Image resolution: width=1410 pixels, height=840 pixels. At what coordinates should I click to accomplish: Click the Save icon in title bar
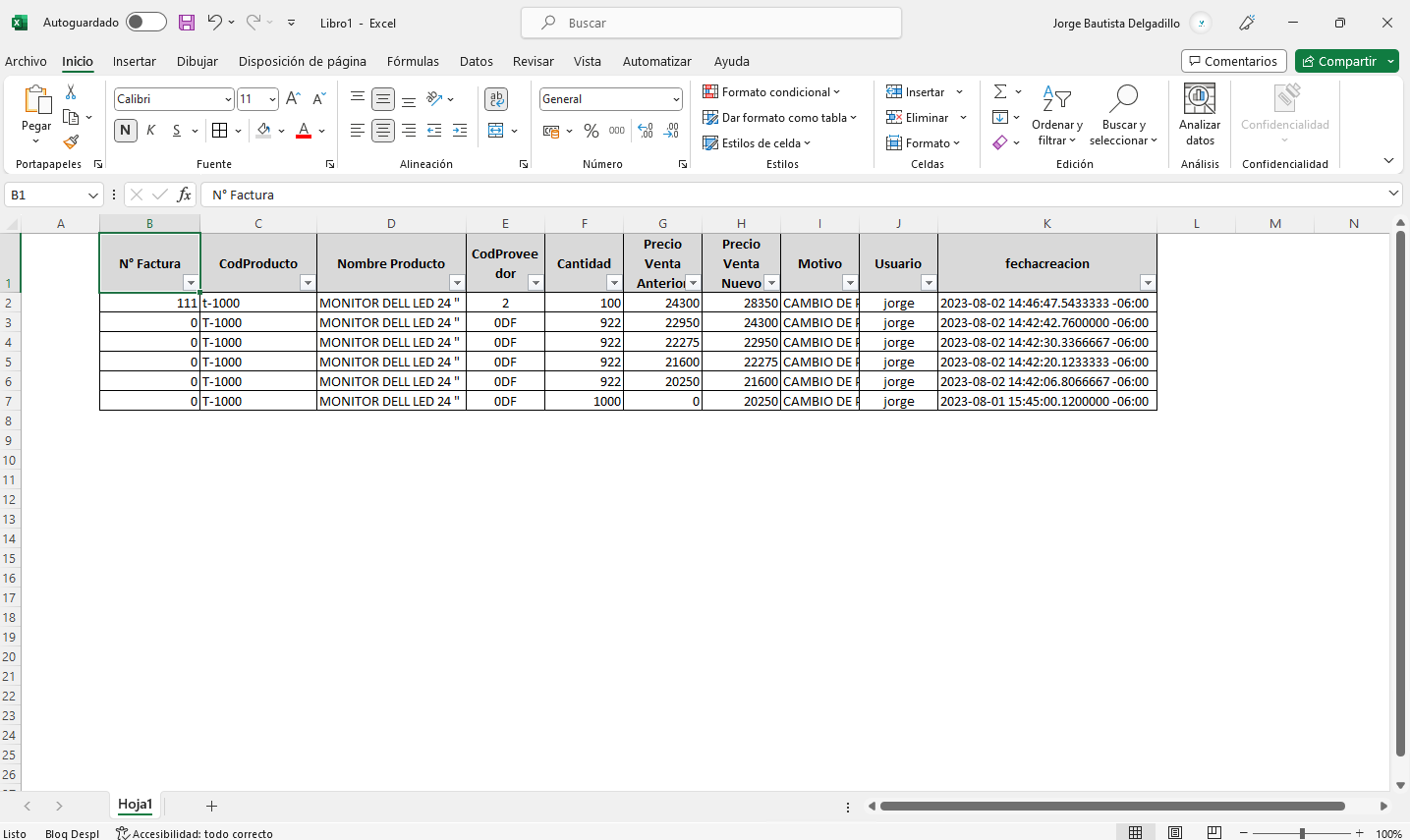click(x=187, y=23)
